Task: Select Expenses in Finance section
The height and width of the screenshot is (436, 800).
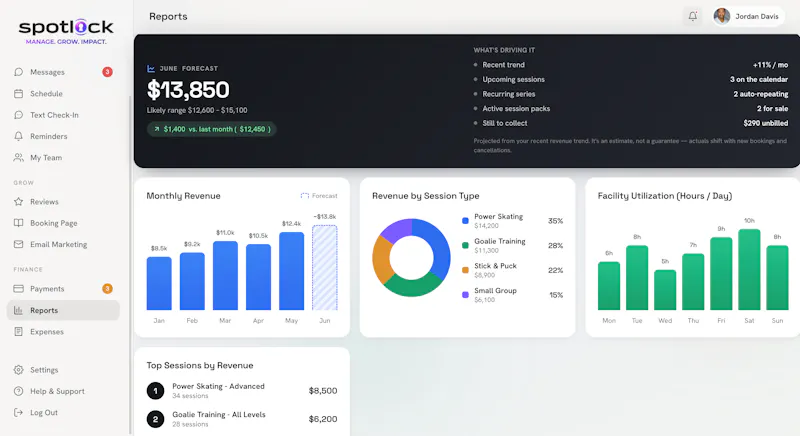Action: 63,331
